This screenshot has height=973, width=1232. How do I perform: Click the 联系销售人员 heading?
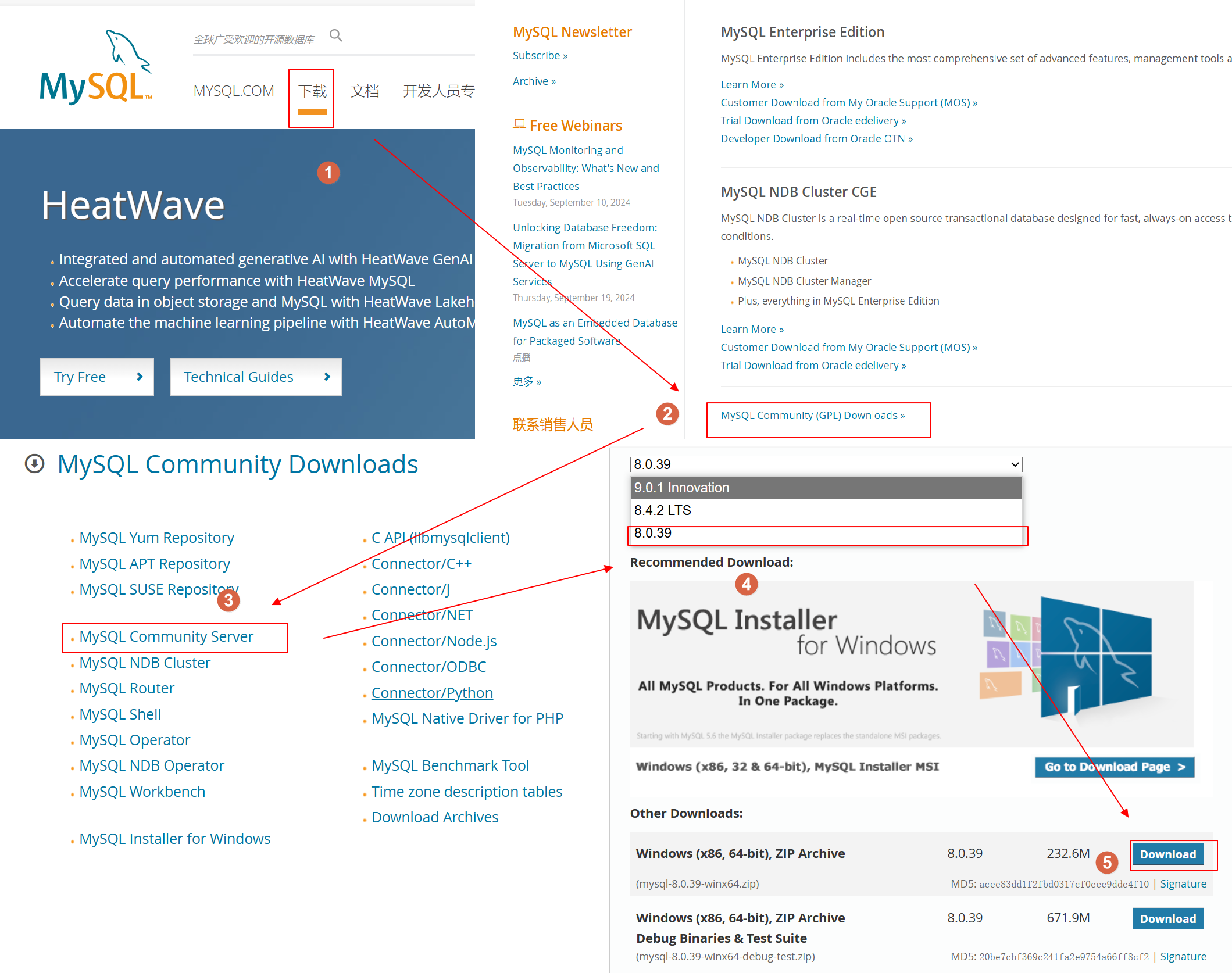click(553, 424)
